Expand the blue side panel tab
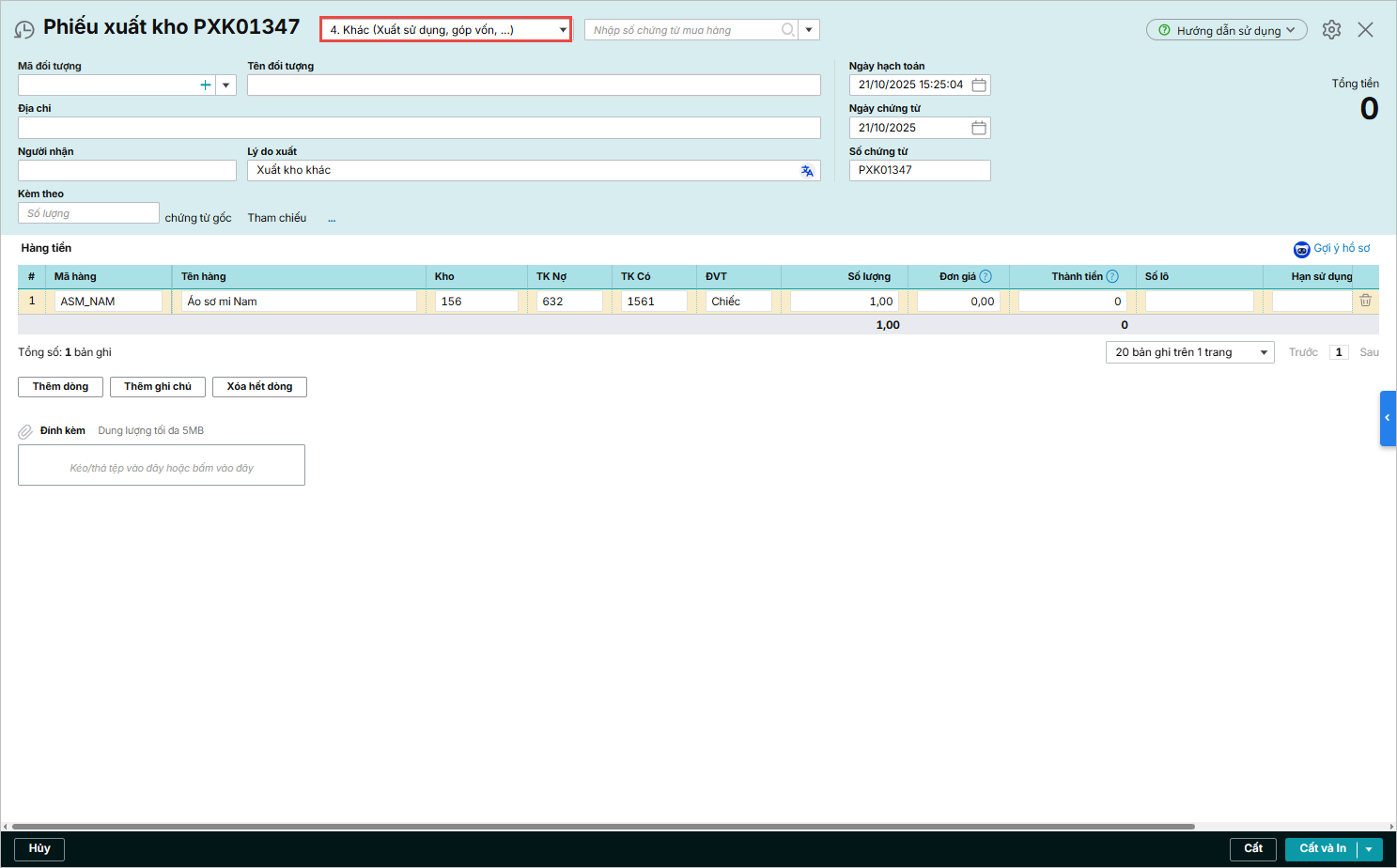This screenshot has height=868, width=1397. pyautogui.click(x=1387, y=418)
